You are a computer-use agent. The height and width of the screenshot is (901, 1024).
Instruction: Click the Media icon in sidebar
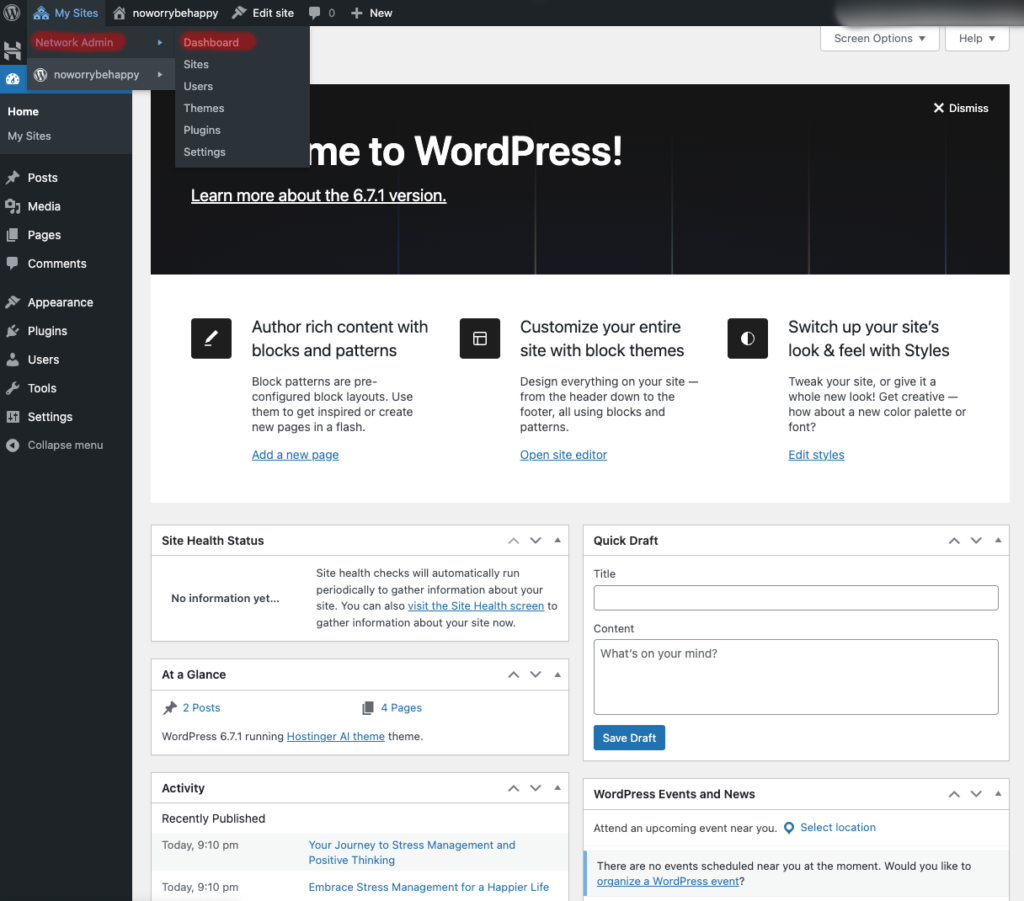point(12,206)
